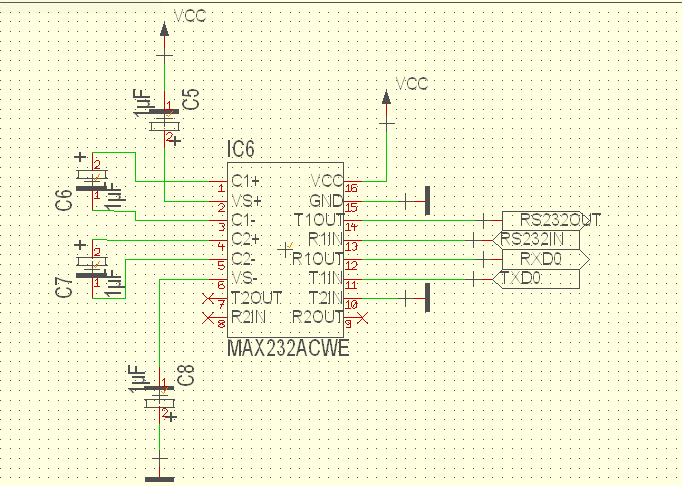
Task: Click pin number 16 on IC6
Action: click(x=351, y=188)
